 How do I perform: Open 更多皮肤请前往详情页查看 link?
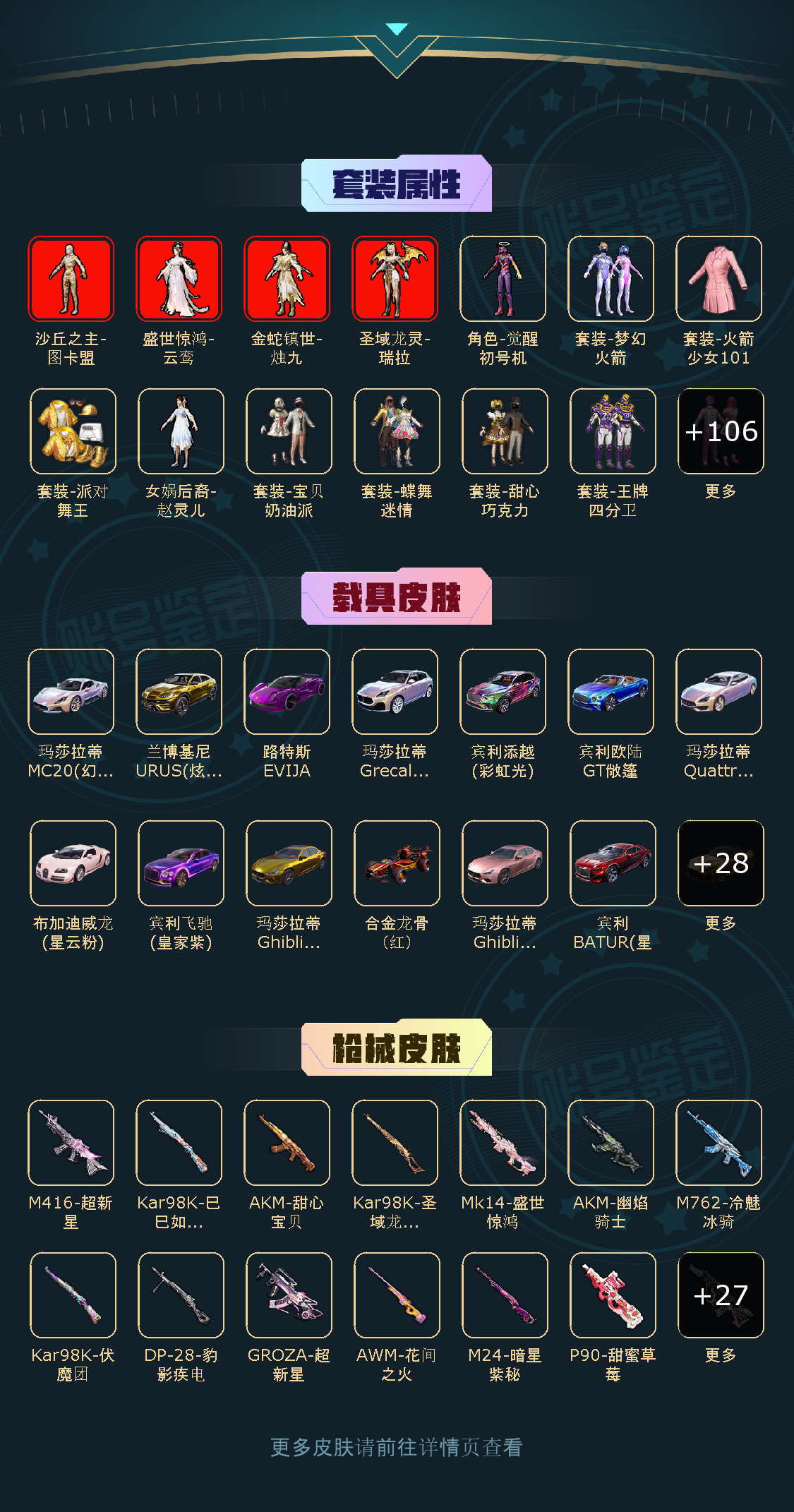397,1448
